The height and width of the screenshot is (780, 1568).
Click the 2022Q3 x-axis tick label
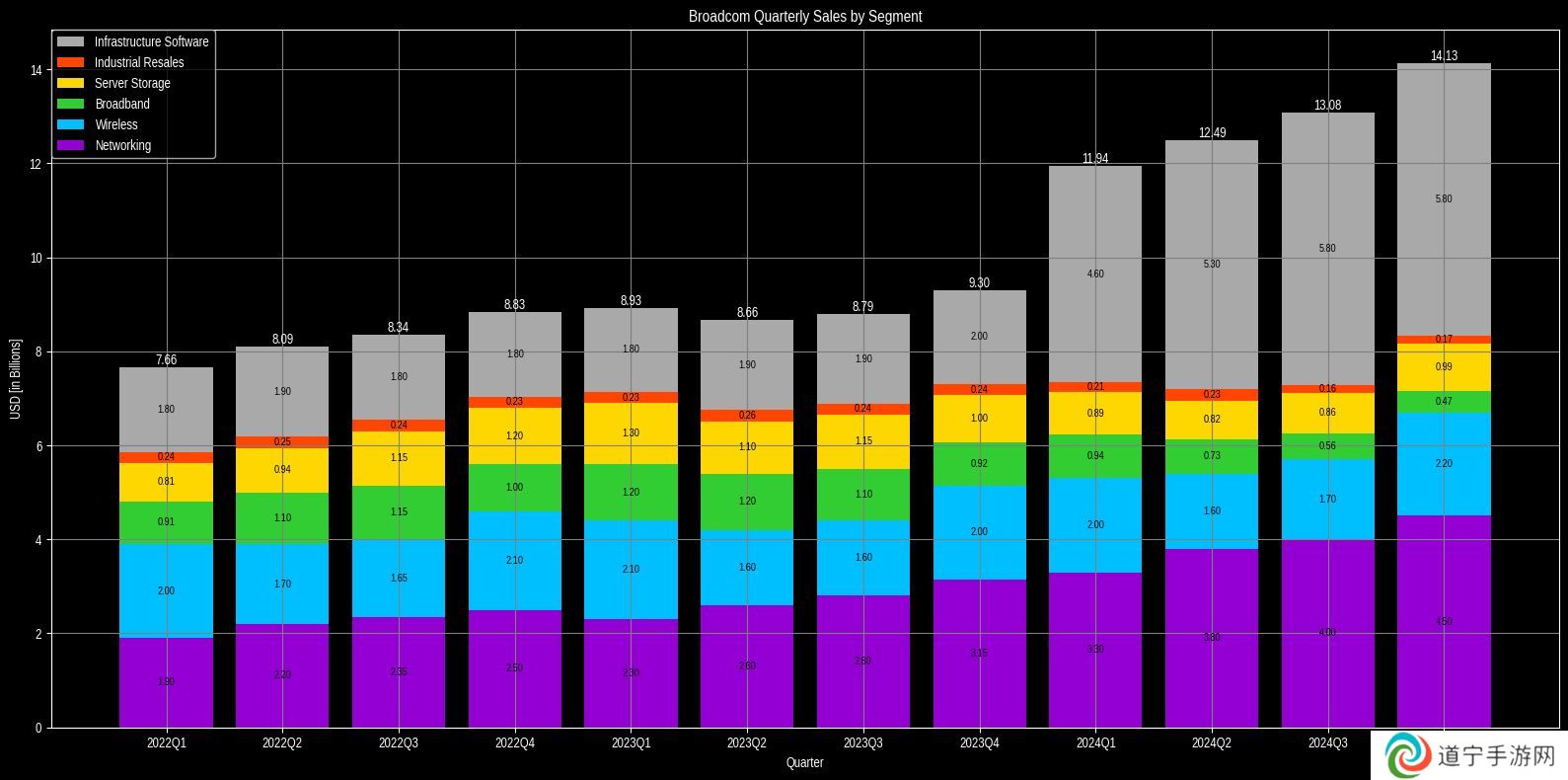(x=399, y=742)
